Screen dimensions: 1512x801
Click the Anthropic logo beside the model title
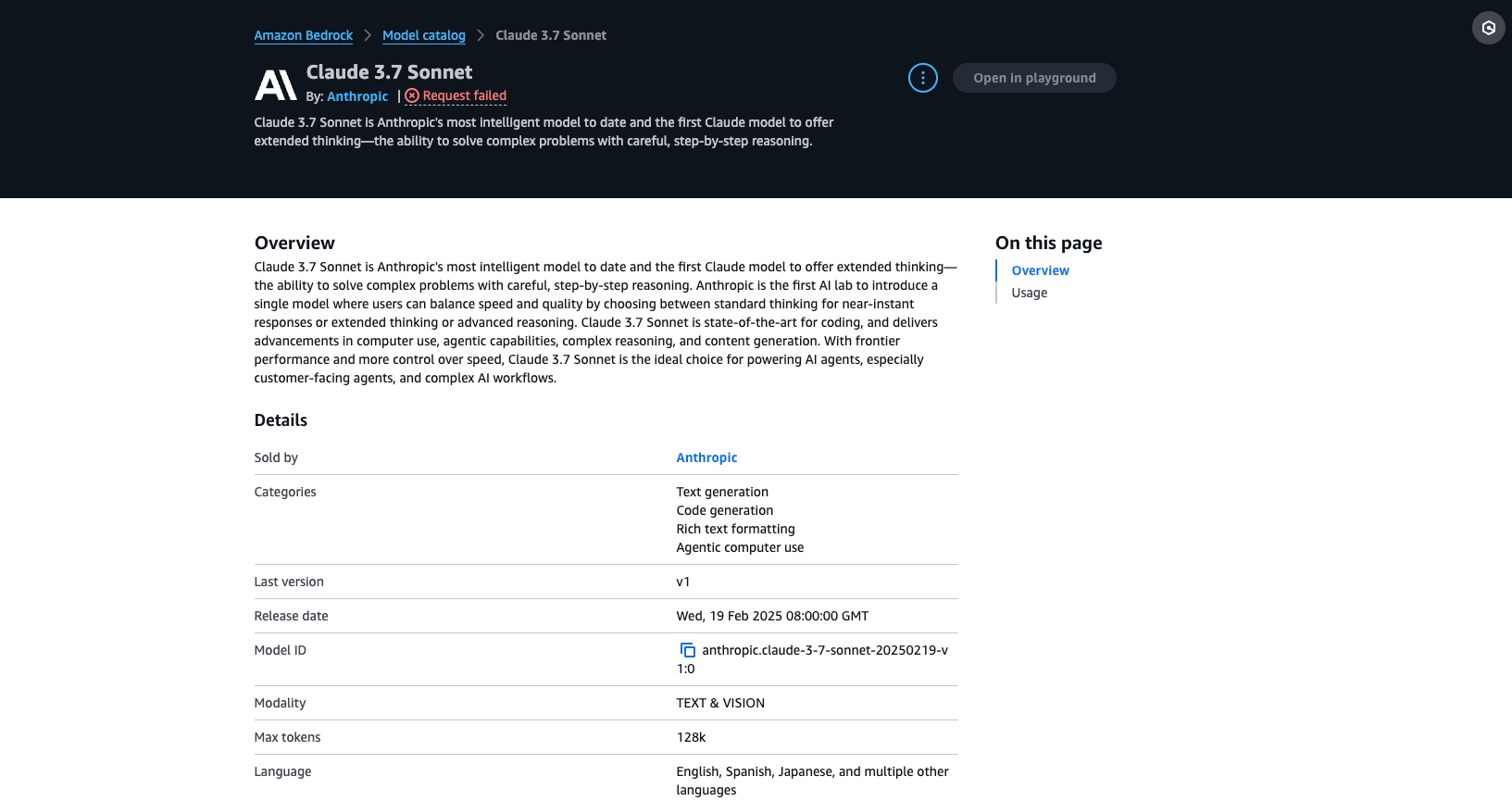pos(276,85)
